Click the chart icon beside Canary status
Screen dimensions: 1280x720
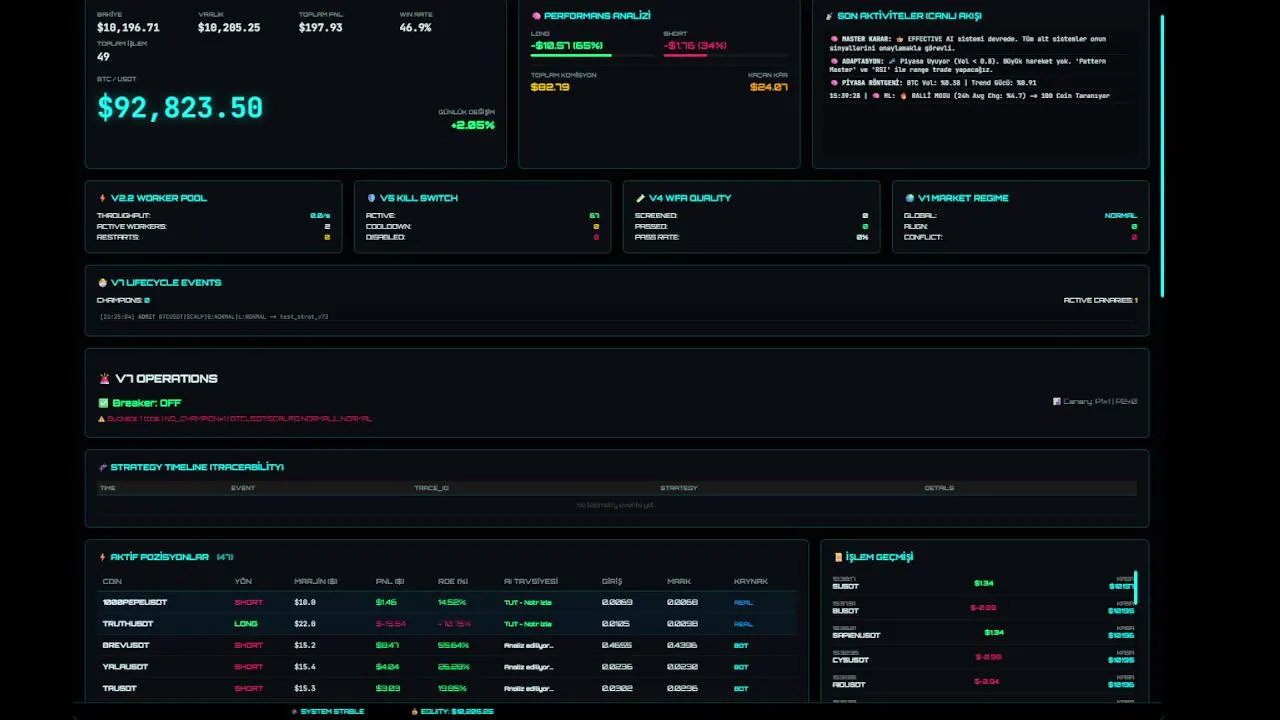point(1057,402)
